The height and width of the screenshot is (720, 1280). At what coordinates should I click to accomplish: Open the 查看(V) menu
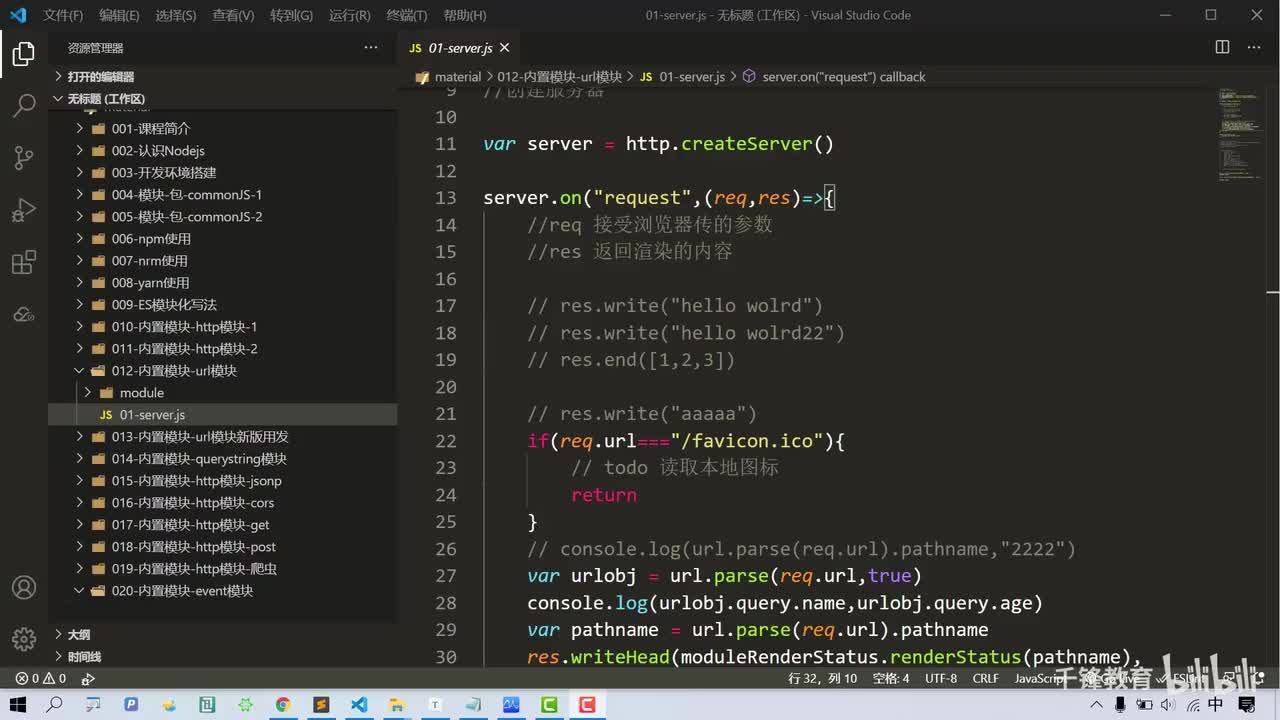point(233,15)
